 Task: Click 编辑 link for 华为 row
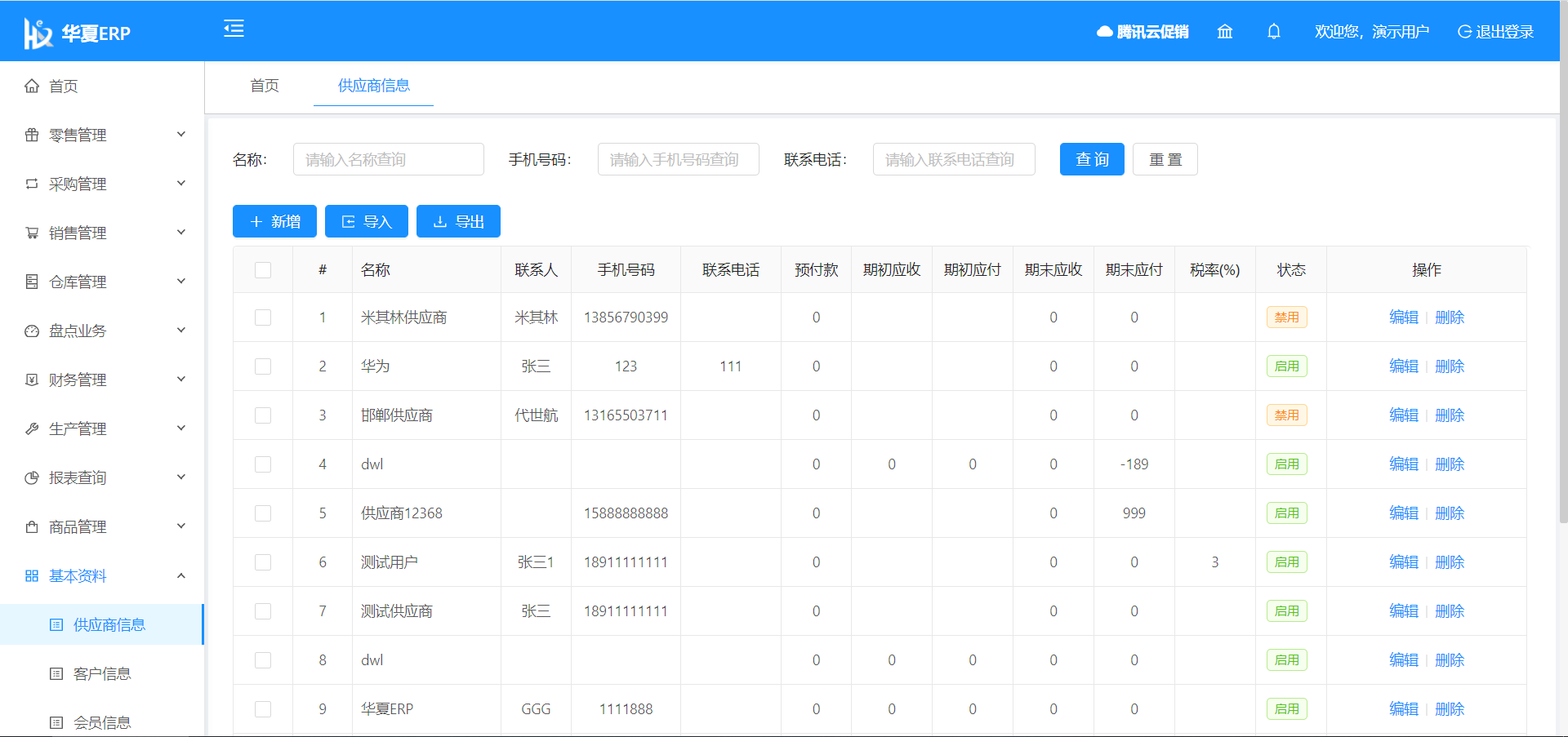tap(1403, 366)
